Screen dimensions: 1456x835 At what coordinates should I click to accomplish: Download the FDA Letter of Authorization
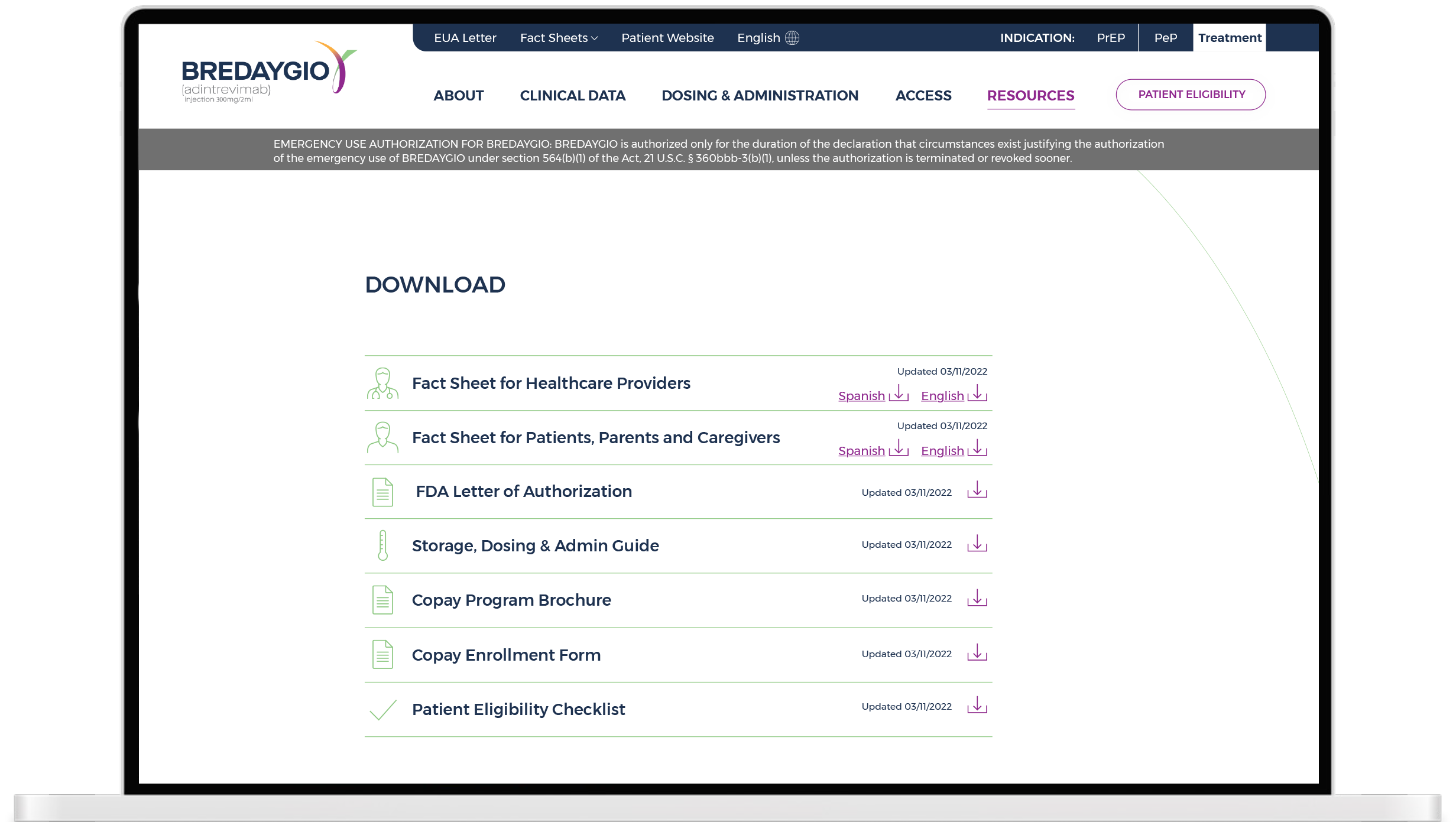click(978, 490)
